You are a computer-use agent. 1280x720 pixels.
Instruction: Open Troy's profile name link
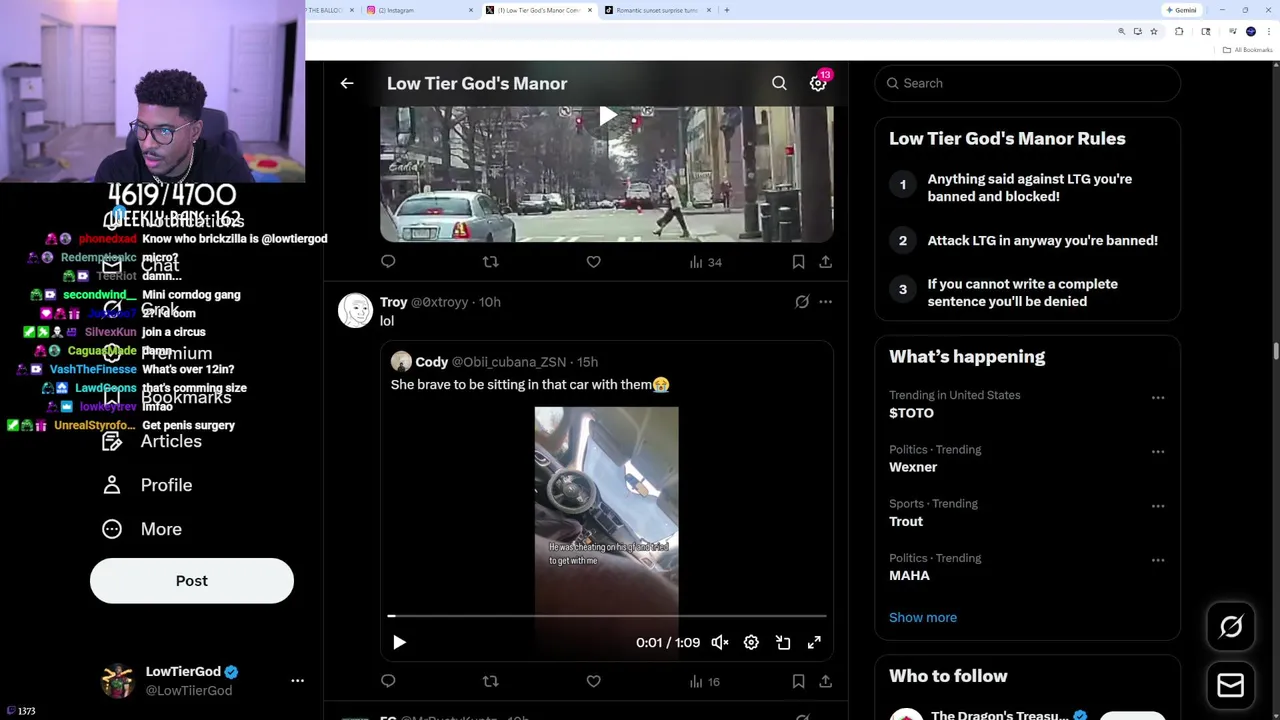pos(393,302)
